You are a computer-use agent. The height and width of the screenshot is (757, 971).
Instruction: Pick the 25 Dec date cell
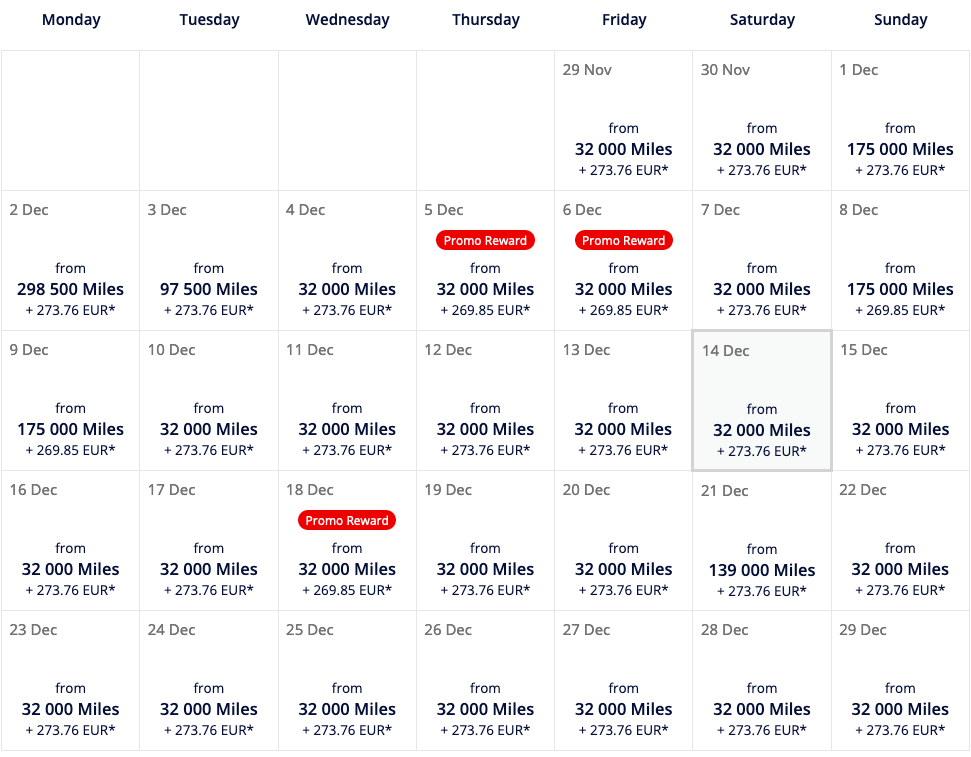pyautogui.click(x=347, y=681)
